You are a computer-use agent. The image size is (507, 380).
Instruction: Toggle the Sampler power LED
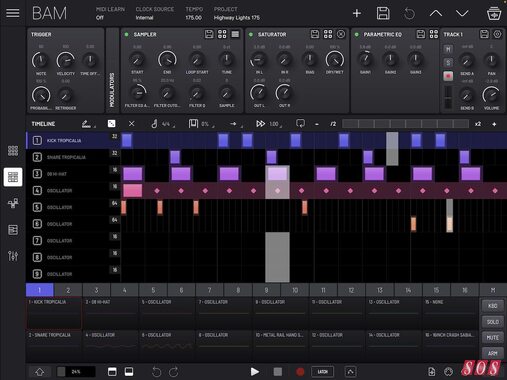127,34
